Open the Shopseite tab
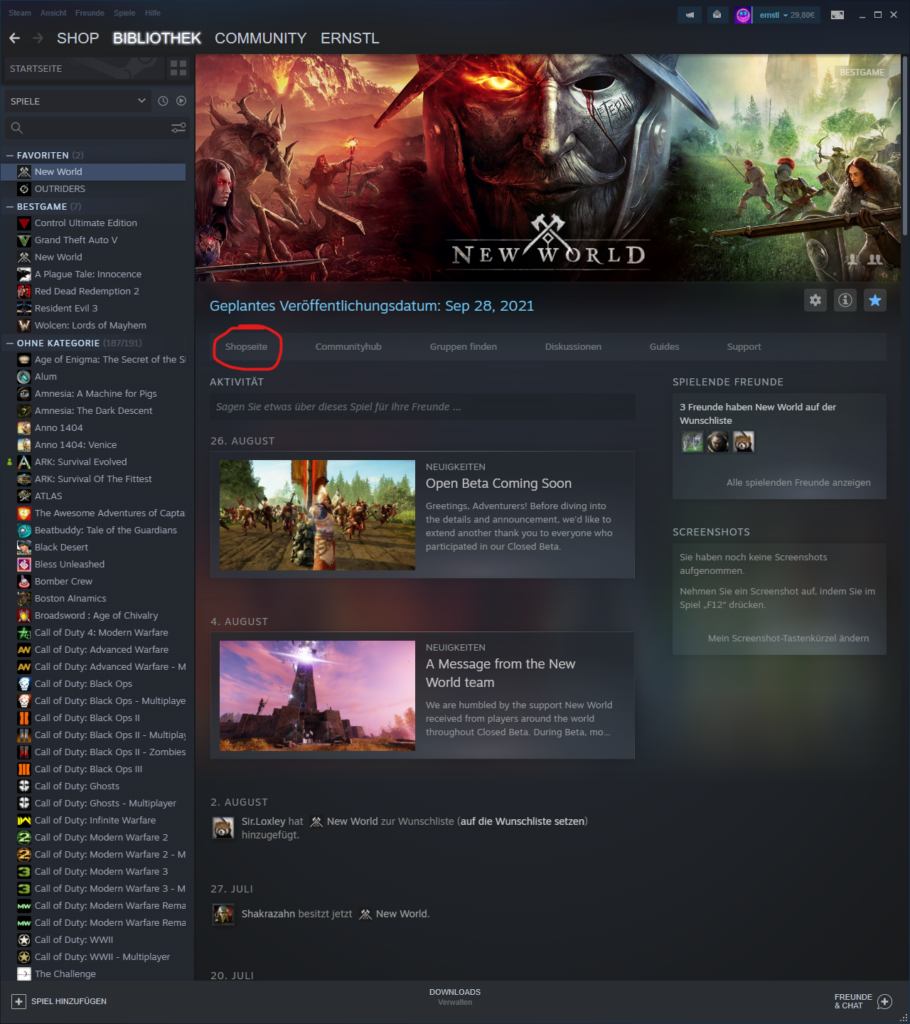910x1024 pixels. pyautogui.click(x=246, y=347)
